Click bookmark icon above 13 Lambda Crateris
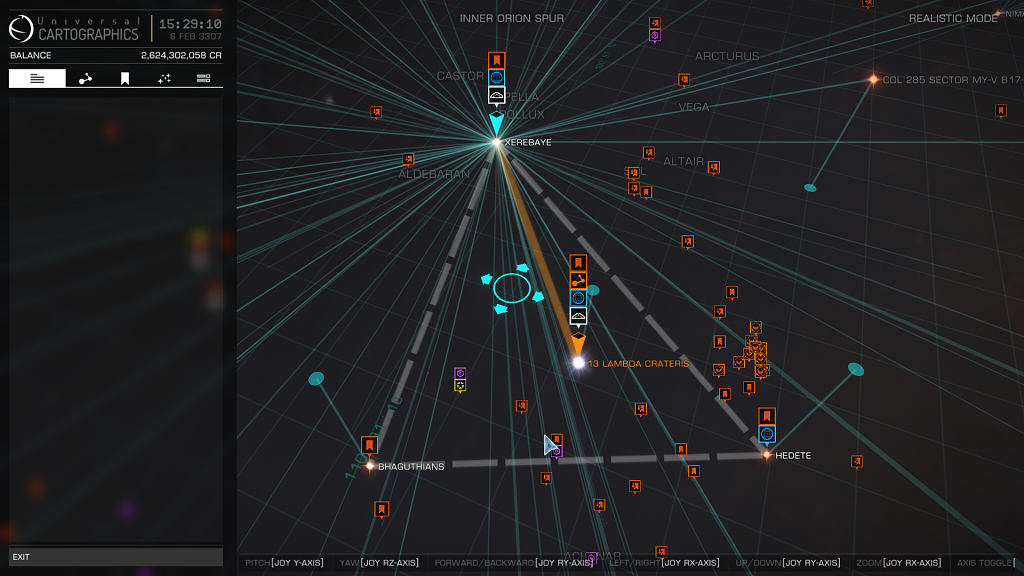Image resolution: width=1024 pixels, height=576 pixels. (578, 263)
